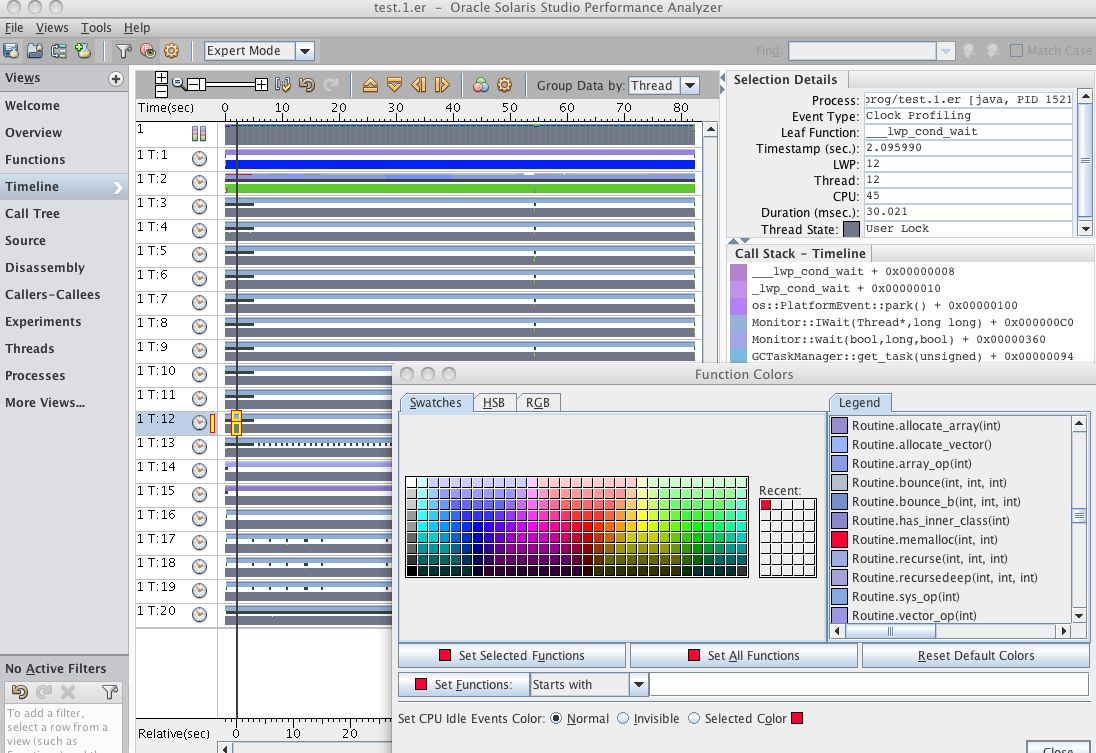
Task: Click Routine.memalloc red legend swatch
Action: 839,540
